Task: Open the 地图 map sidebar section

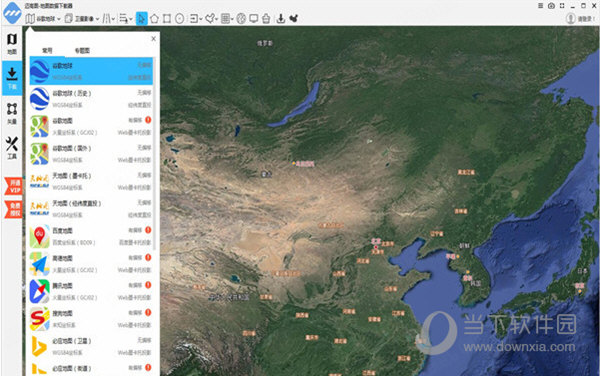Action: click(12, 43)
